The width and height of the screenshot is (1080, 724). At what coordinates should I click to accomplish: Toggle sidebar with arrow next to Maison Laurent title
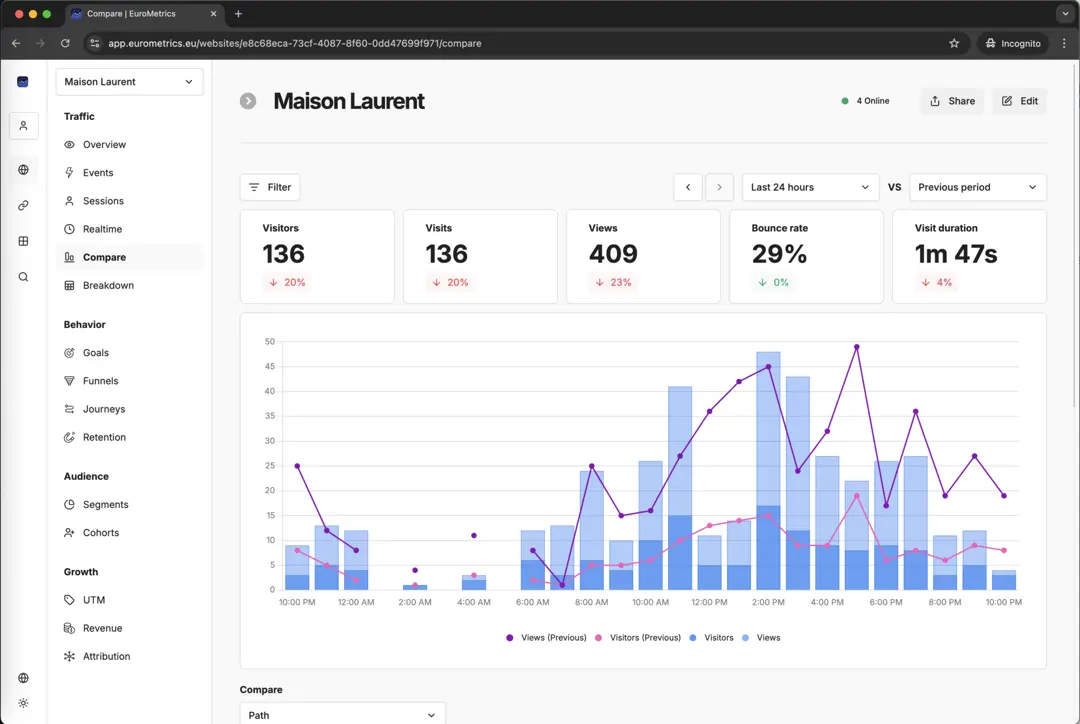[248, 101]
